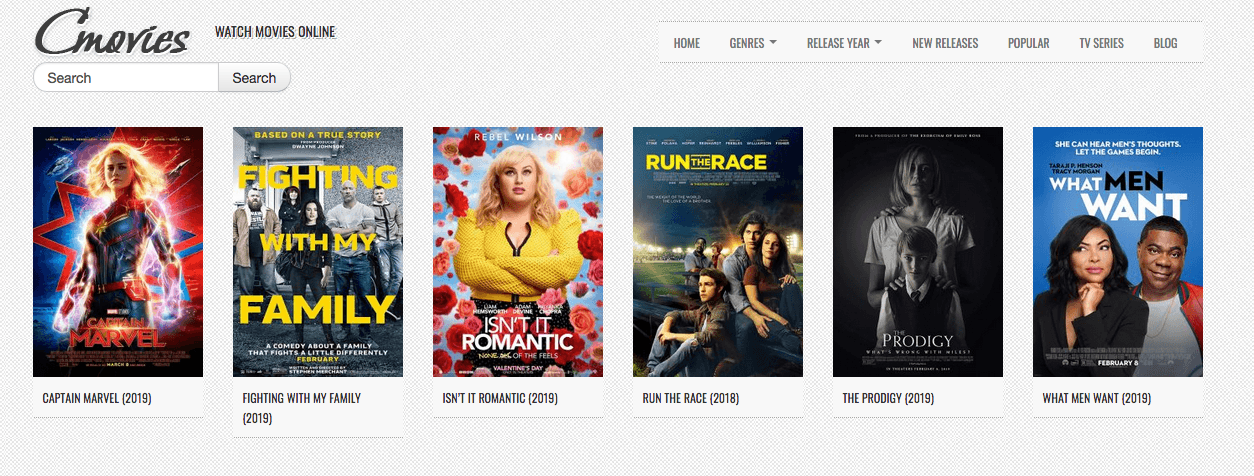Viewport: 1254px width, 476px height.
Task: Open the Popular menu item
Action: point(1028,43)
